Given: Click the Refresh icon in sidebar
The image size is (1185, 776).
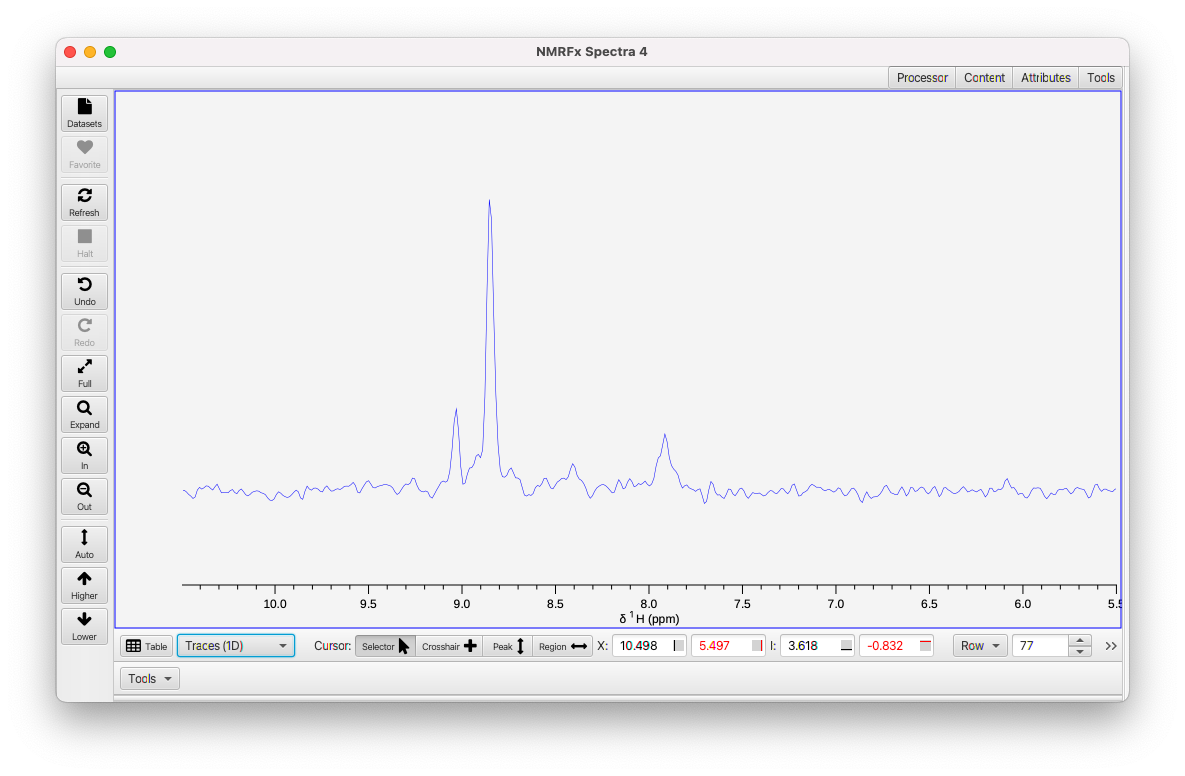Looking at the screenshot, I should pos(84,202).
